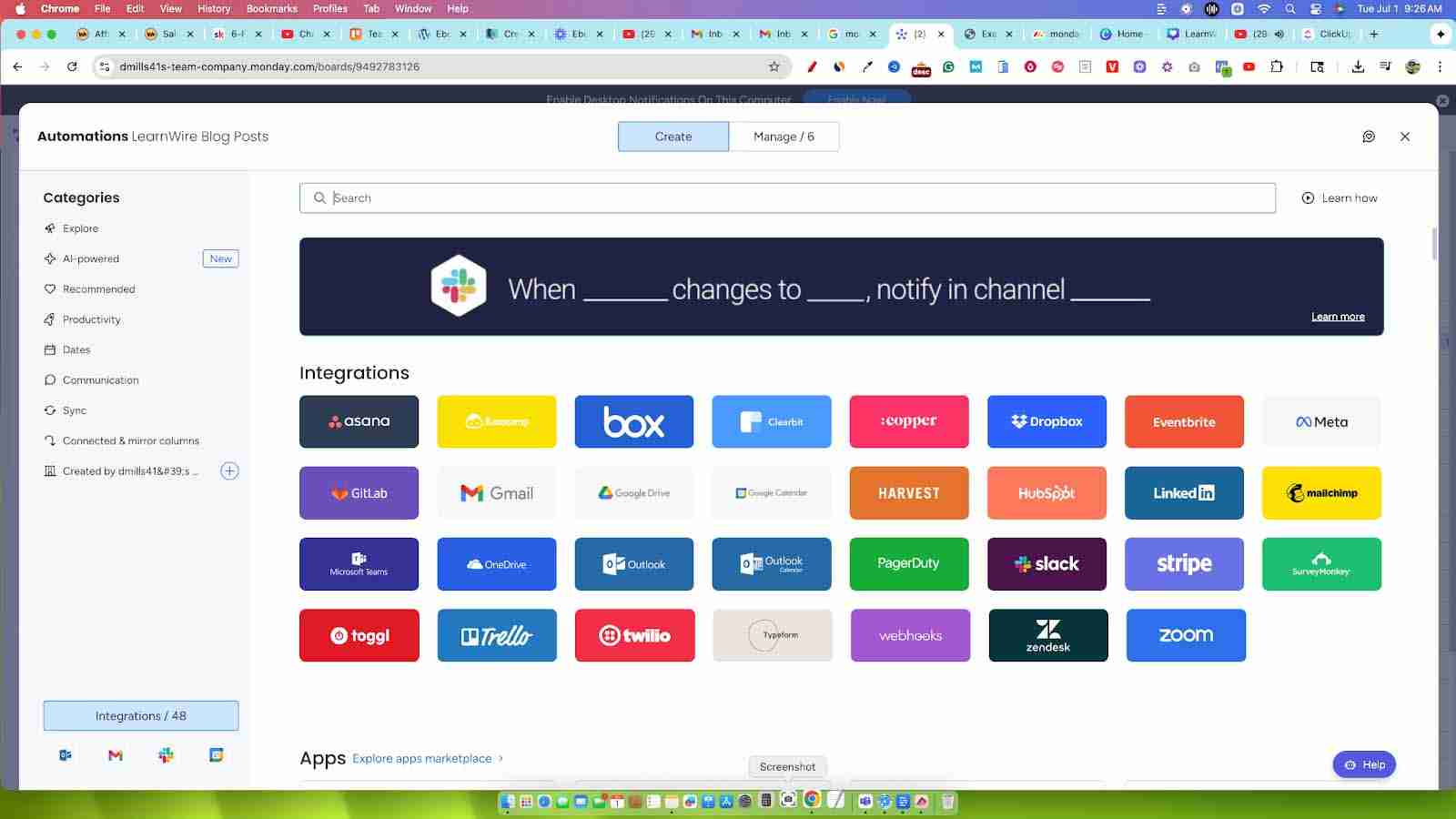
Task: Open the Help button at bottom right
Action: coord(1363,764)
